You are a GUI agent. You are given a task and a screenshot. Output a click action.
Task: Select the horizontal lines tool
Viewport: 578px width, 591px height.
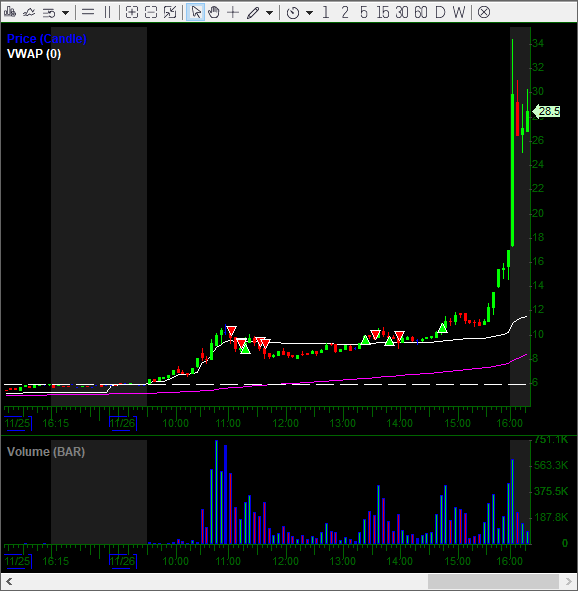[88, 12]
